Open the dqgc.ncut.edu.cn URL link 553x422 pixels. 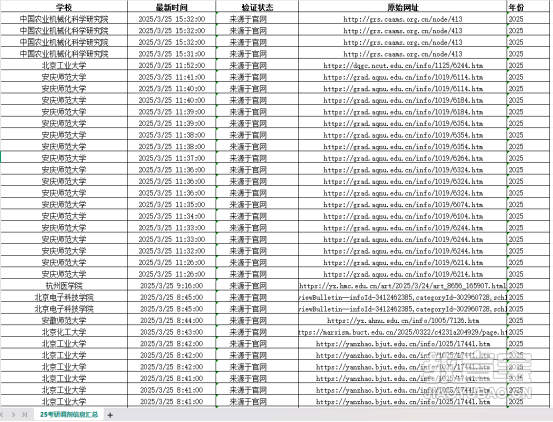(403, 66)
